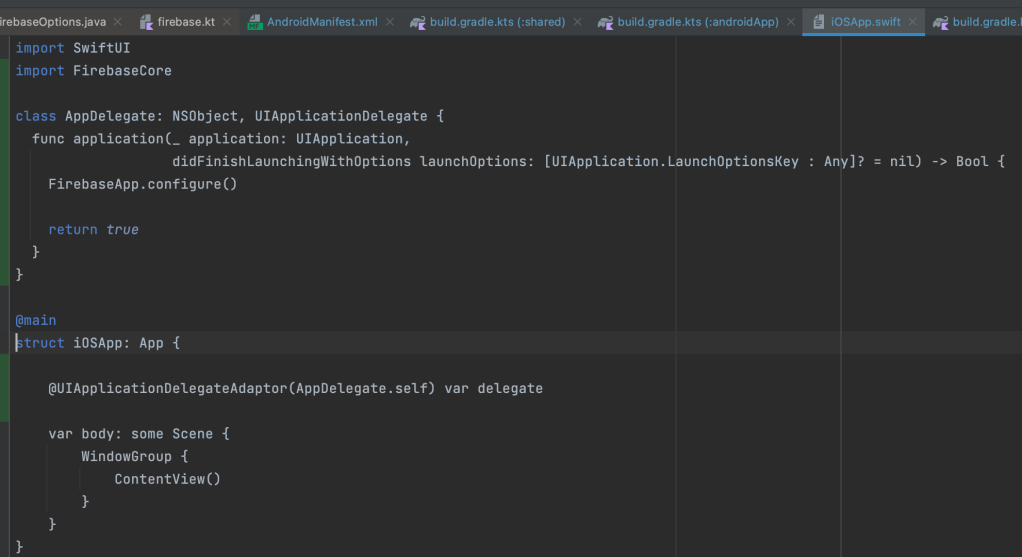Click the @main attribute in the code
This screenshot has height=557, width=1022.
pyautogui.click(x=36, y=320)
